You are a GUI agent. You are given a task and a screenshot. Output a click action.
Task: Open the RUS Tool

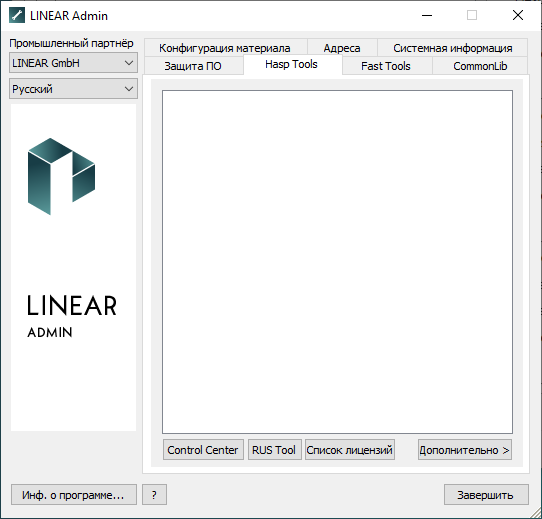[x=275, y=450]
